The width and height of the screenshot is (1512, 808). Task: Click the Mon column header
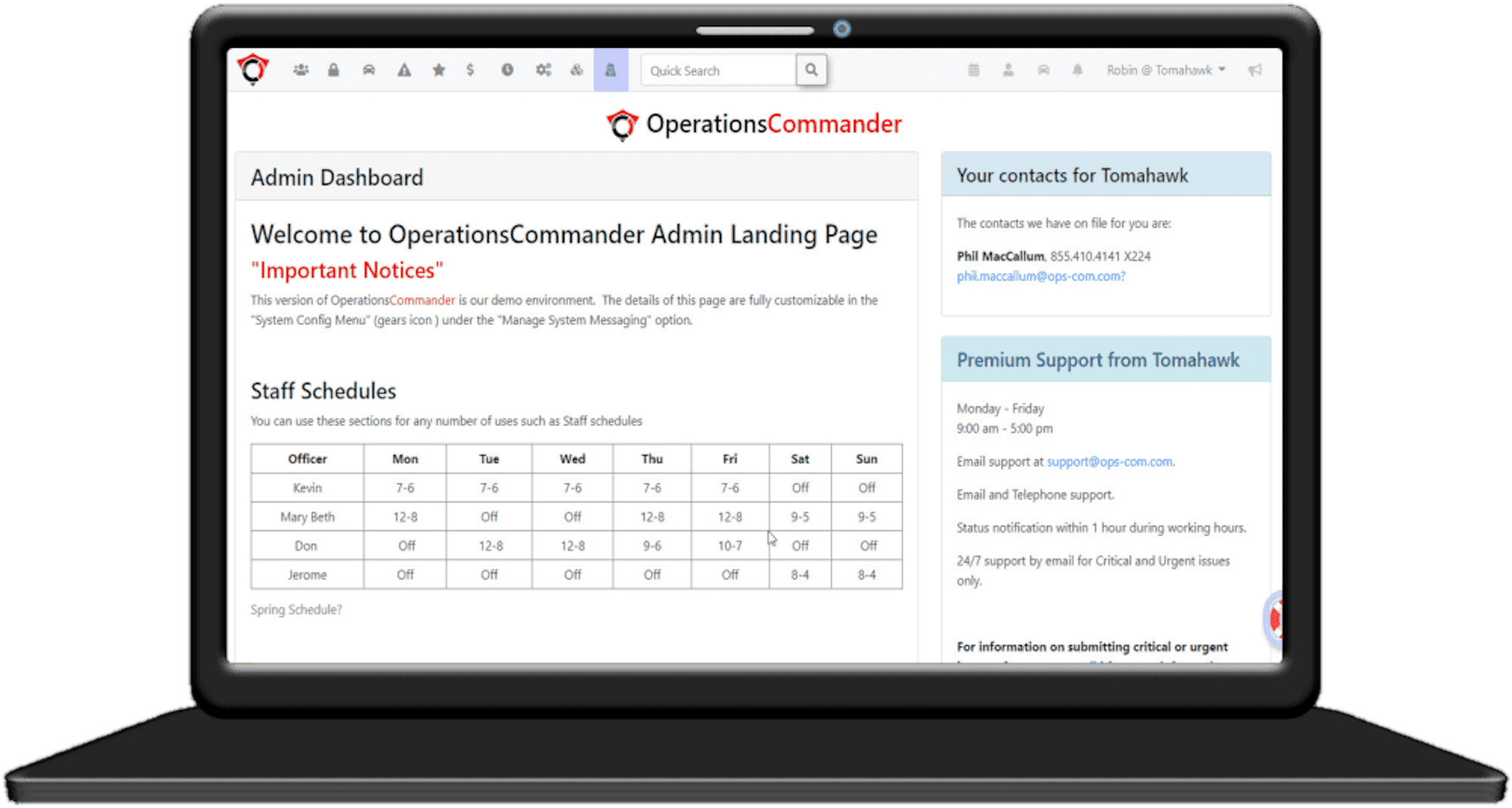coord(405,459)
